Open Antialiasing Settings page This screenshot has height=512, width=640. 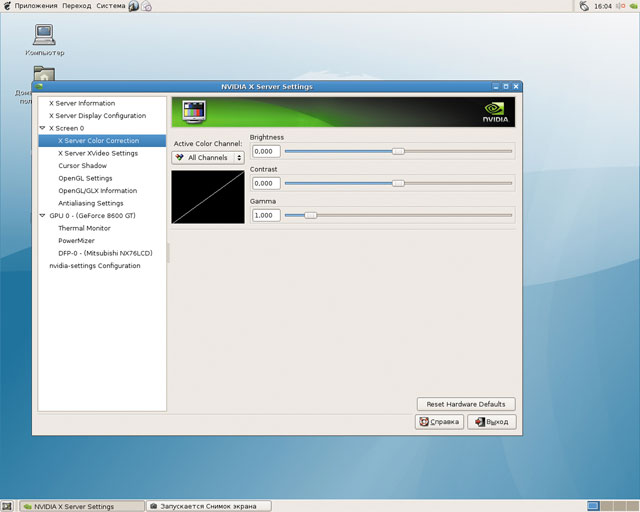pyautogui.click(x=91, y=203)
